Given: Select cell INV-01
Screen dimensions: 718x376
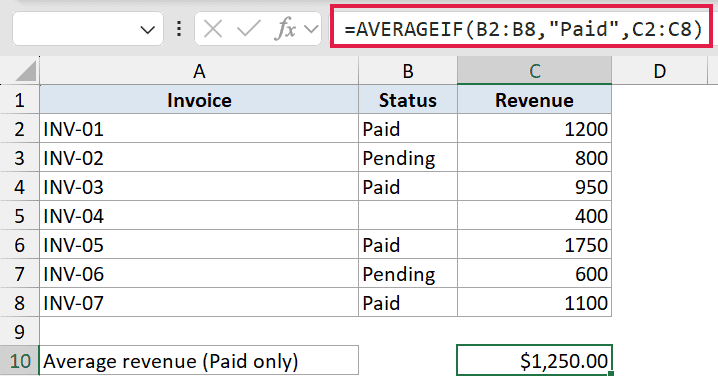Looking at the screenshot, I should 199,129.
